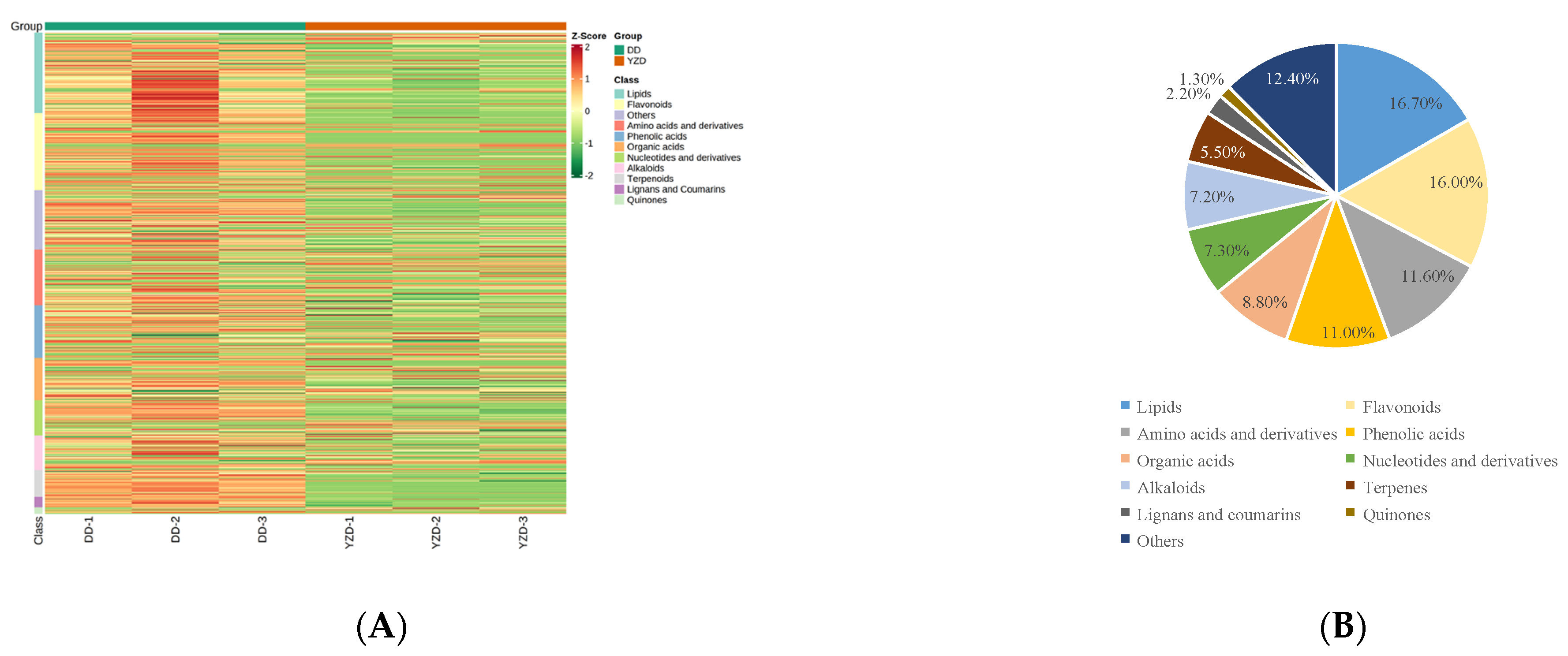
Task: Click the Organic acids pie legend label
Action: (1185, 461)
